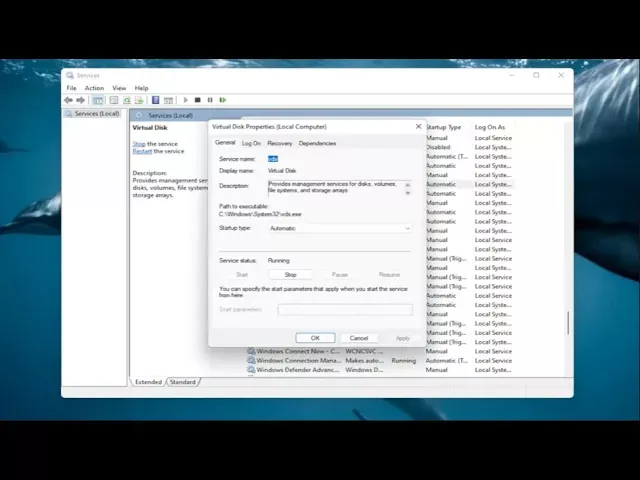The height and width of the screenshot is (480, 640).
Task: Click the Forward arrow in the toolbar
Action: (80, 100)
